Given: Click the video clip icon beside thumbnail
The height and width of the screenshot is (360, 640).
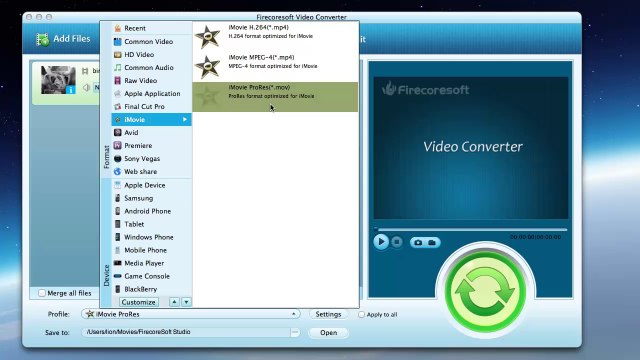Looking at the screenshot, I should [85, 71].
